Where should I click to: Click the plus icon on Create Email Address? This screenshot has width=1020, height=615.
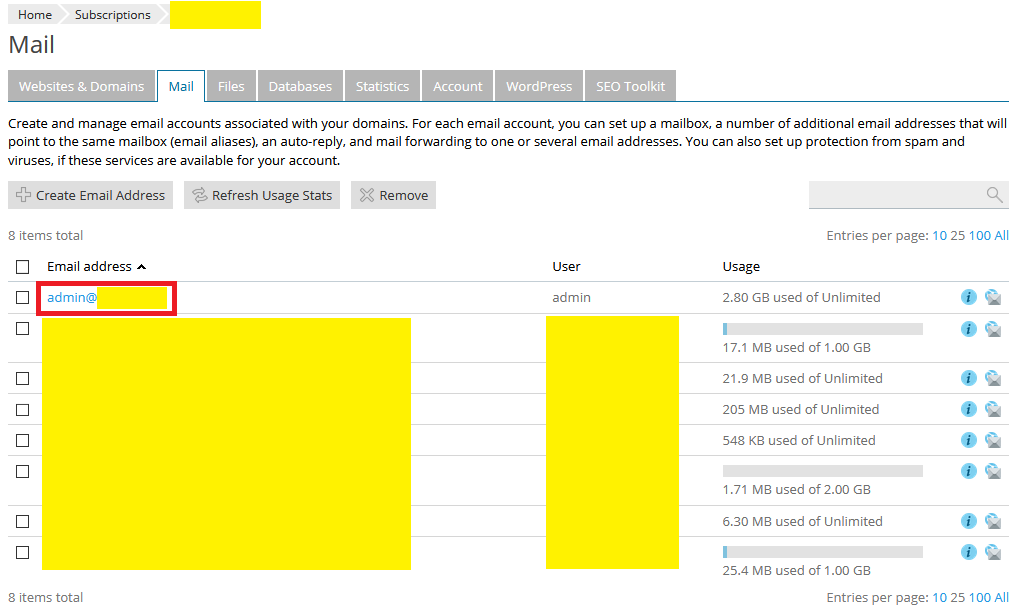point(22,195)
